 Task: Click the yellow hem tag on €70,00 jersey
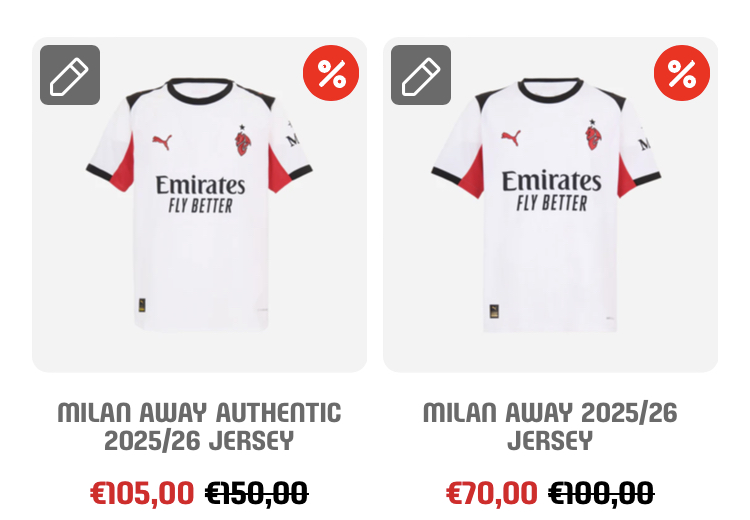[x=494, y=311]
